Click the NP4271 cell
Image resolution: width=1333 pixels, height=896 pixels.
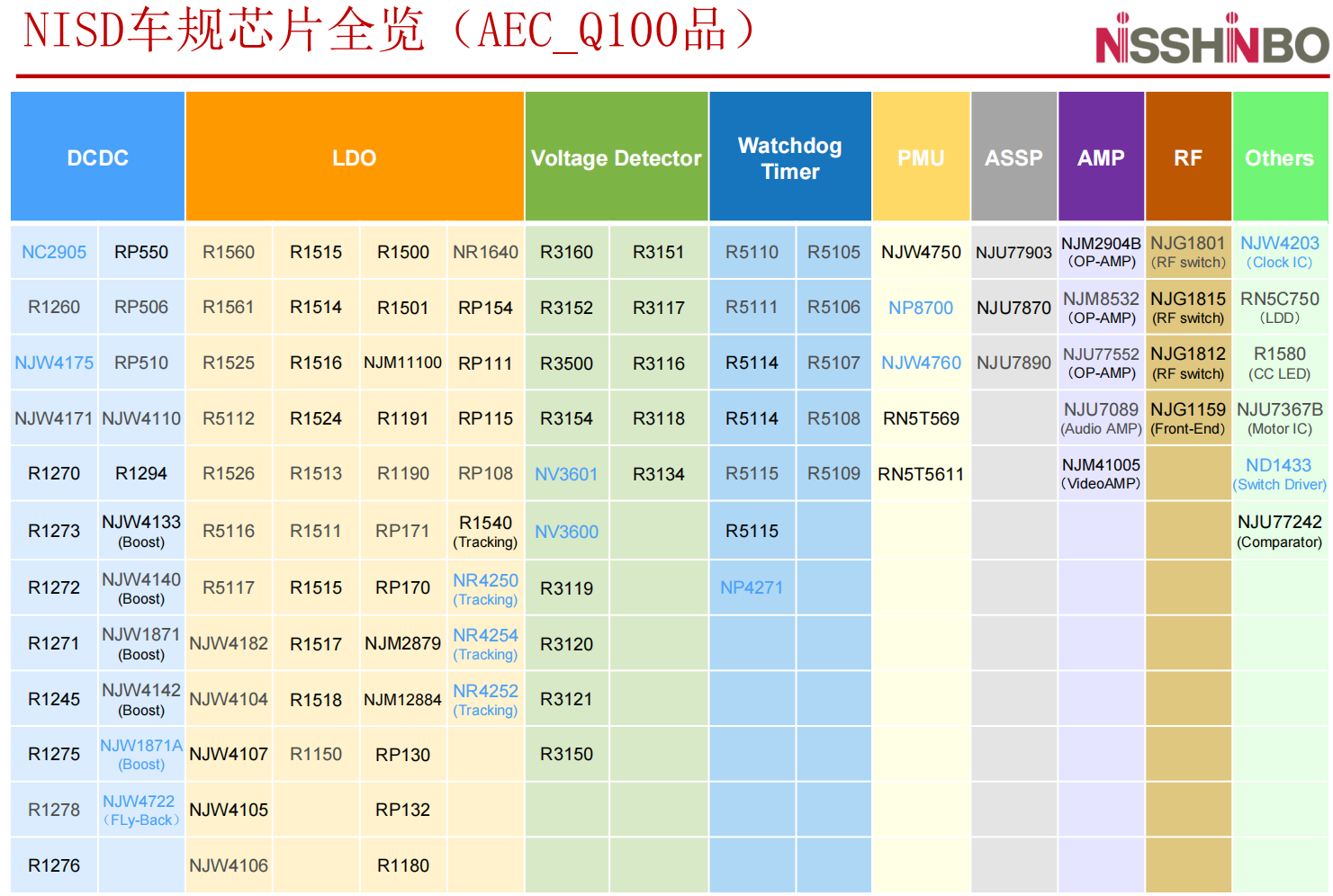(x=752, y=587)
